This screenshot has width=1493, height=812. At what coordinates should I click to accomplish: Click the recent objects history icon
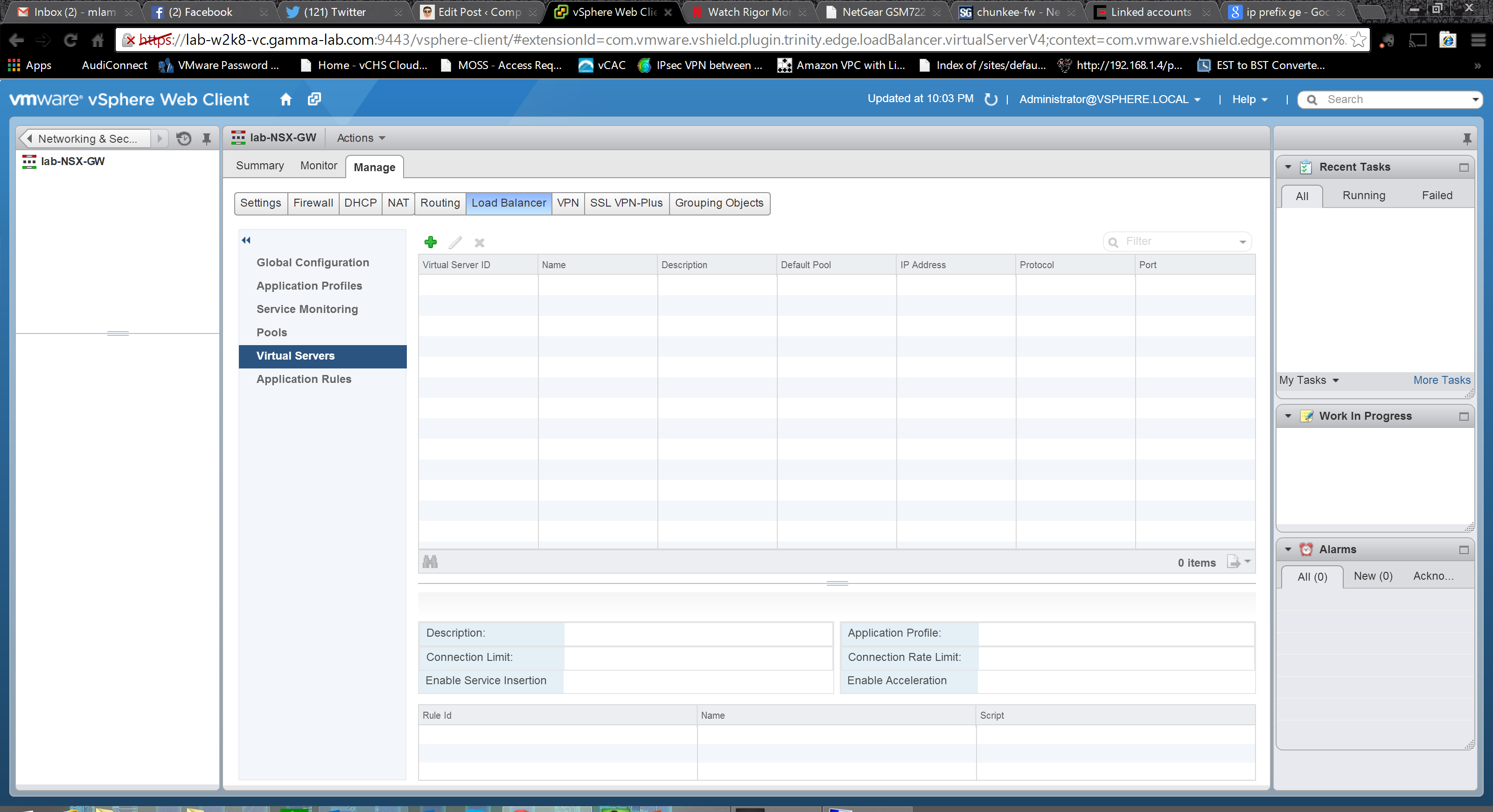click(x=184, y=139)
